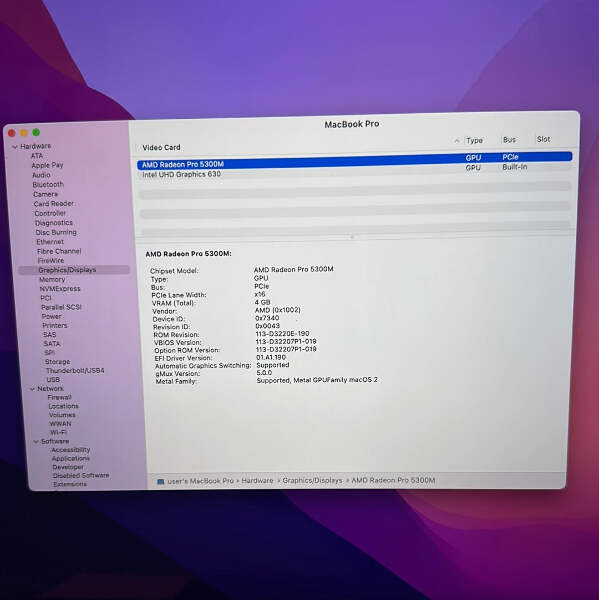Open Wi-Fi information
The image size is (599, 600).
coord(59,432)
